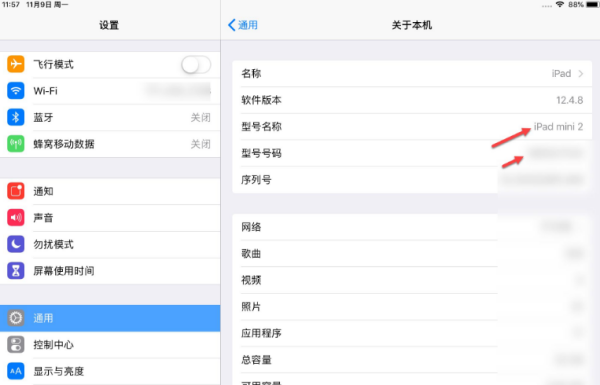Open Control Center (控制中心) icon
This screenshot has width=600, height=385.
[16, 344]
